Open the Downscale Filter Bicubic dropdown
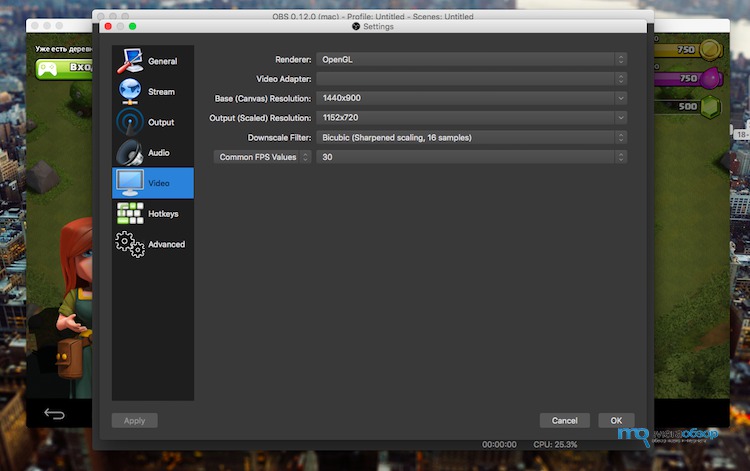The image size is (750, 471). 471,137
